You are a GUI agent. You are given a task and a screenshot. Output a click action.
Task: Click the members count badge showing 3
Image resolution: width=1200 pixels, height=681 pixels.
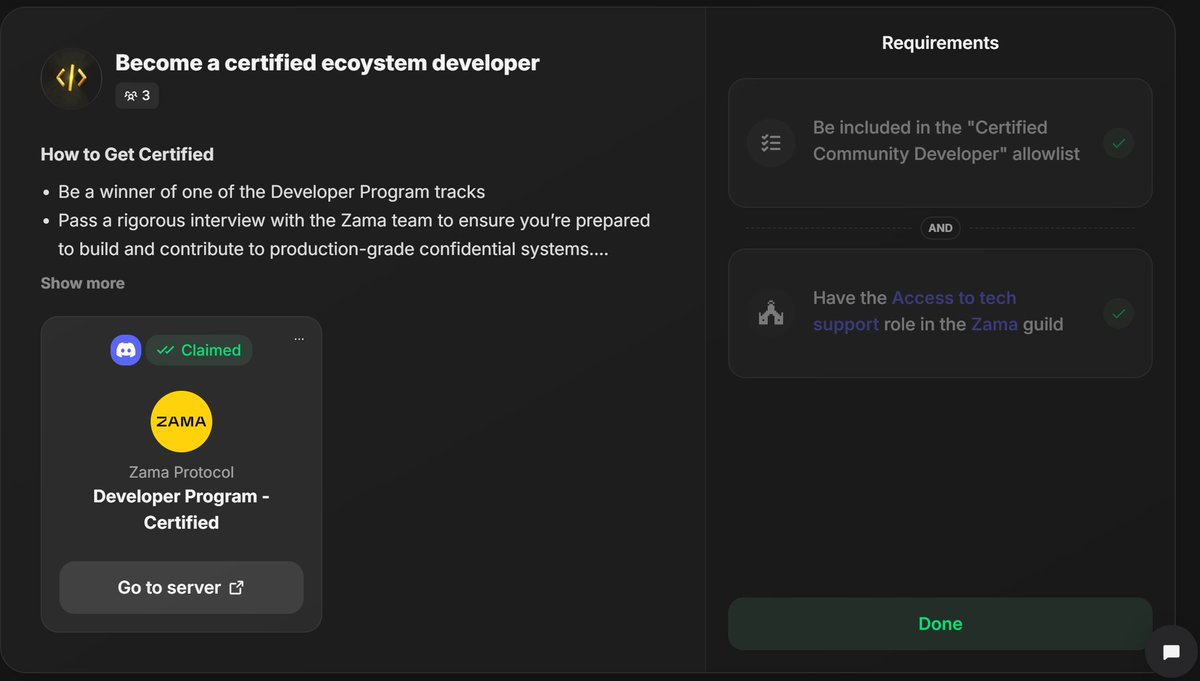pos(137,95)
